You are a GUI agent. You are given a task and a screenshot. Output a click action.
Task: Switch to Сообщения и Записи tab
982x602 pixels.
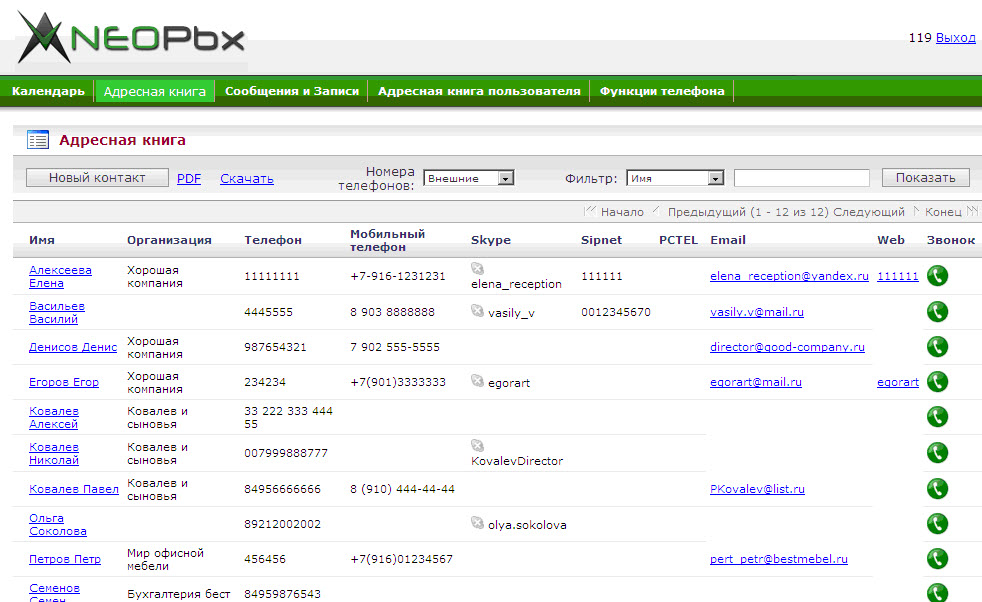click(x=292, y=91)
